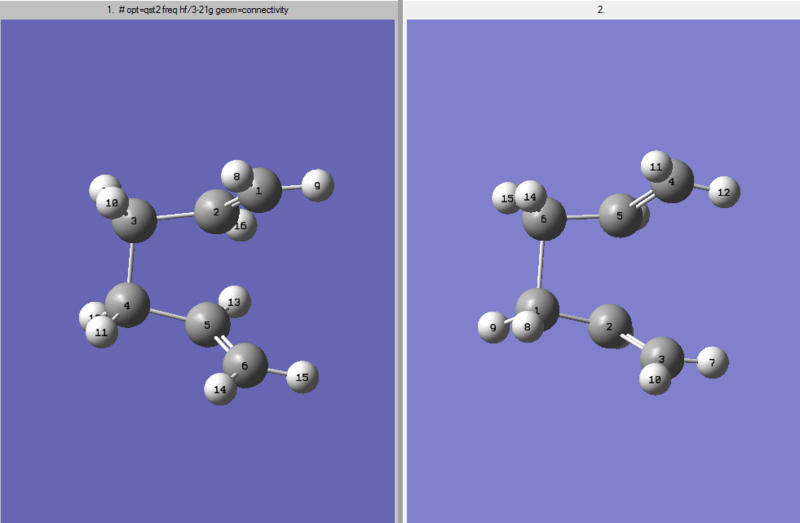Image resolution: width=800 pixels, height=523 pixels.
Task: Click the C6–C5 bond in view 2
Action: point(582,217)
